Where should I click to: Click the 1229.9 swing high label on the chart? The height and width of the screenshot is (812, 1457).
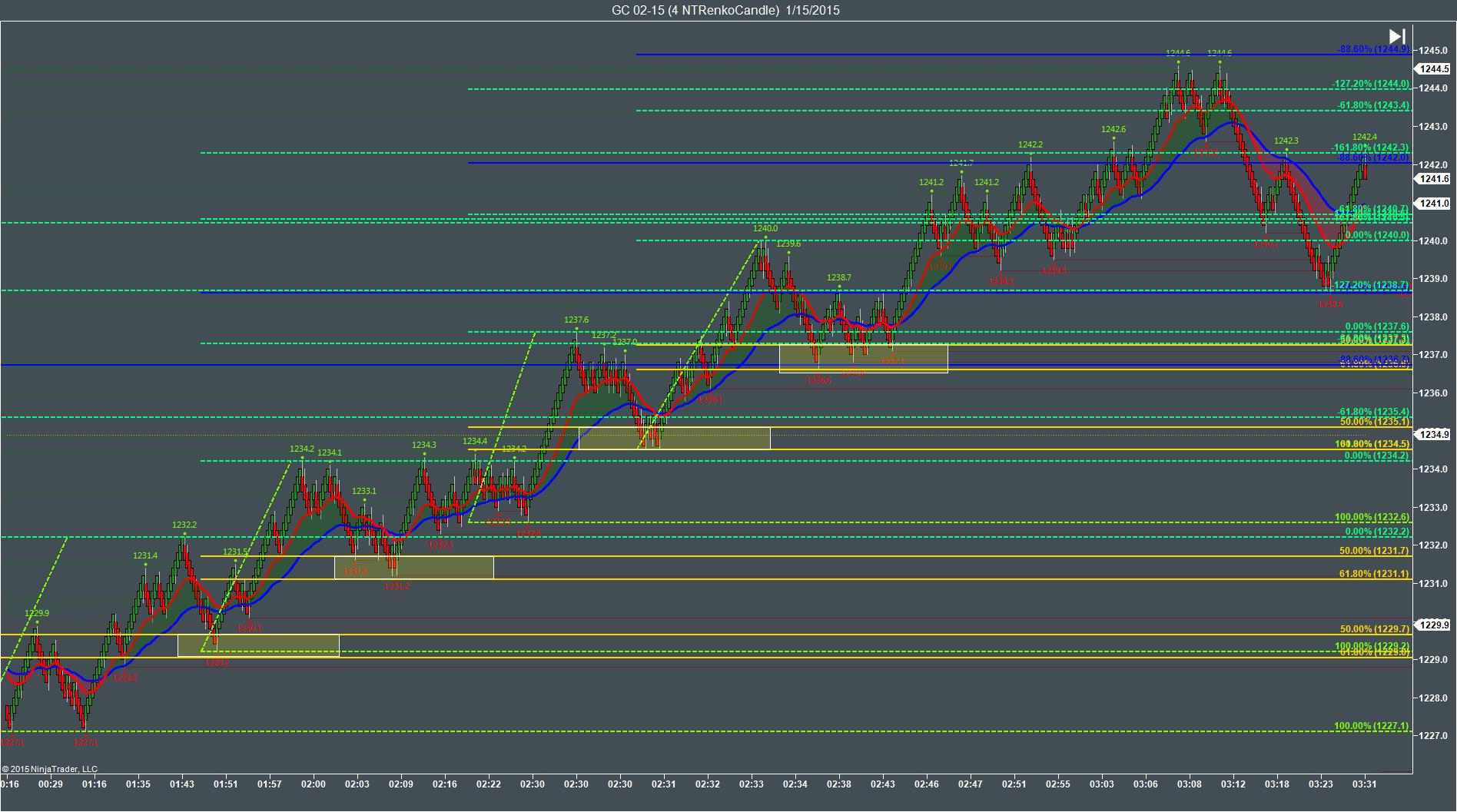37,613
